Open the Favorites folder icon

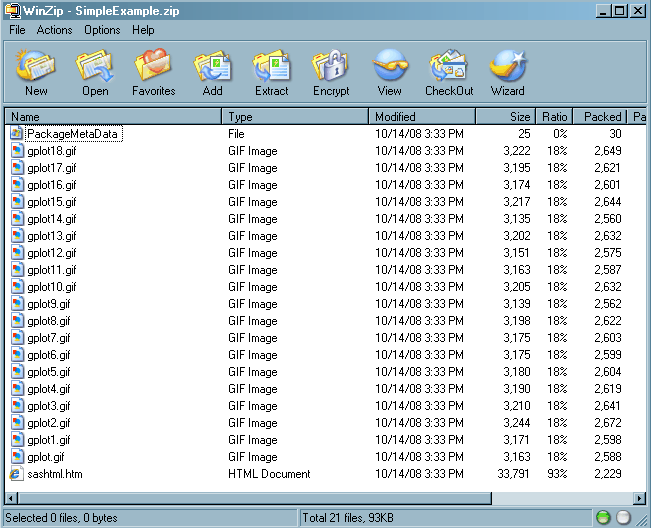[x=153, y=65]
